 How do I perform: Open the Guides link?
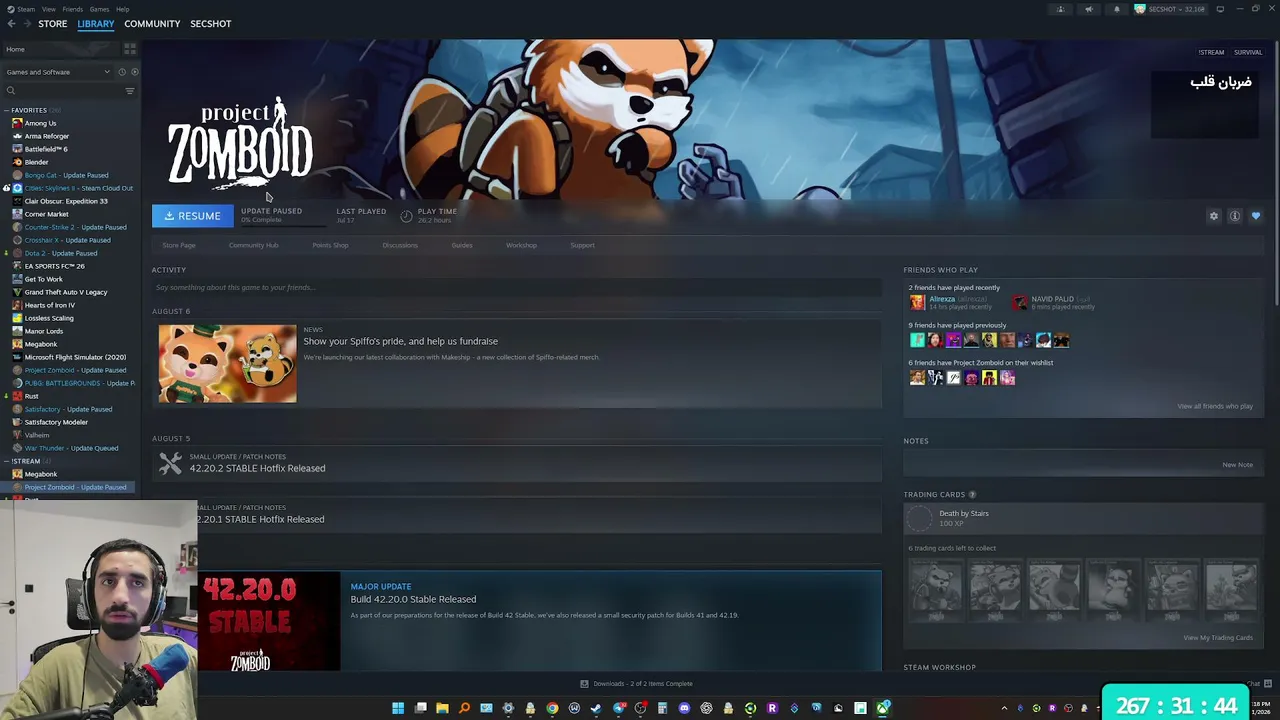click(461, 245)
